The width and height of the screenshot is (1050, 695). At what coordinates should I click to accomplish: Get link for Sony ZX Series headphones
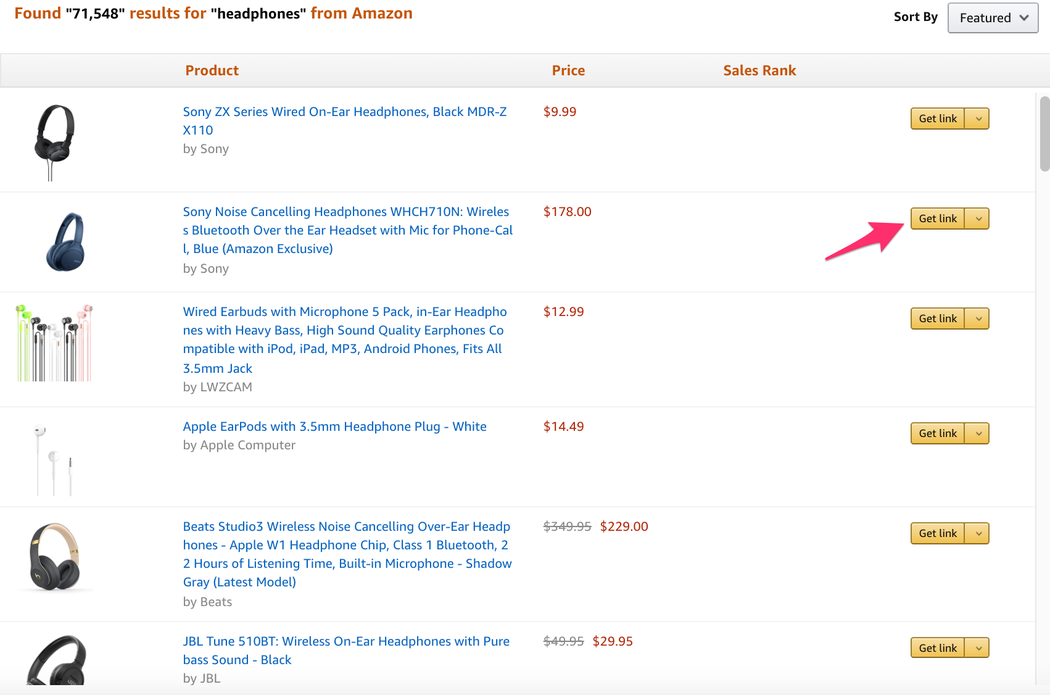click(x=938, y=119)
